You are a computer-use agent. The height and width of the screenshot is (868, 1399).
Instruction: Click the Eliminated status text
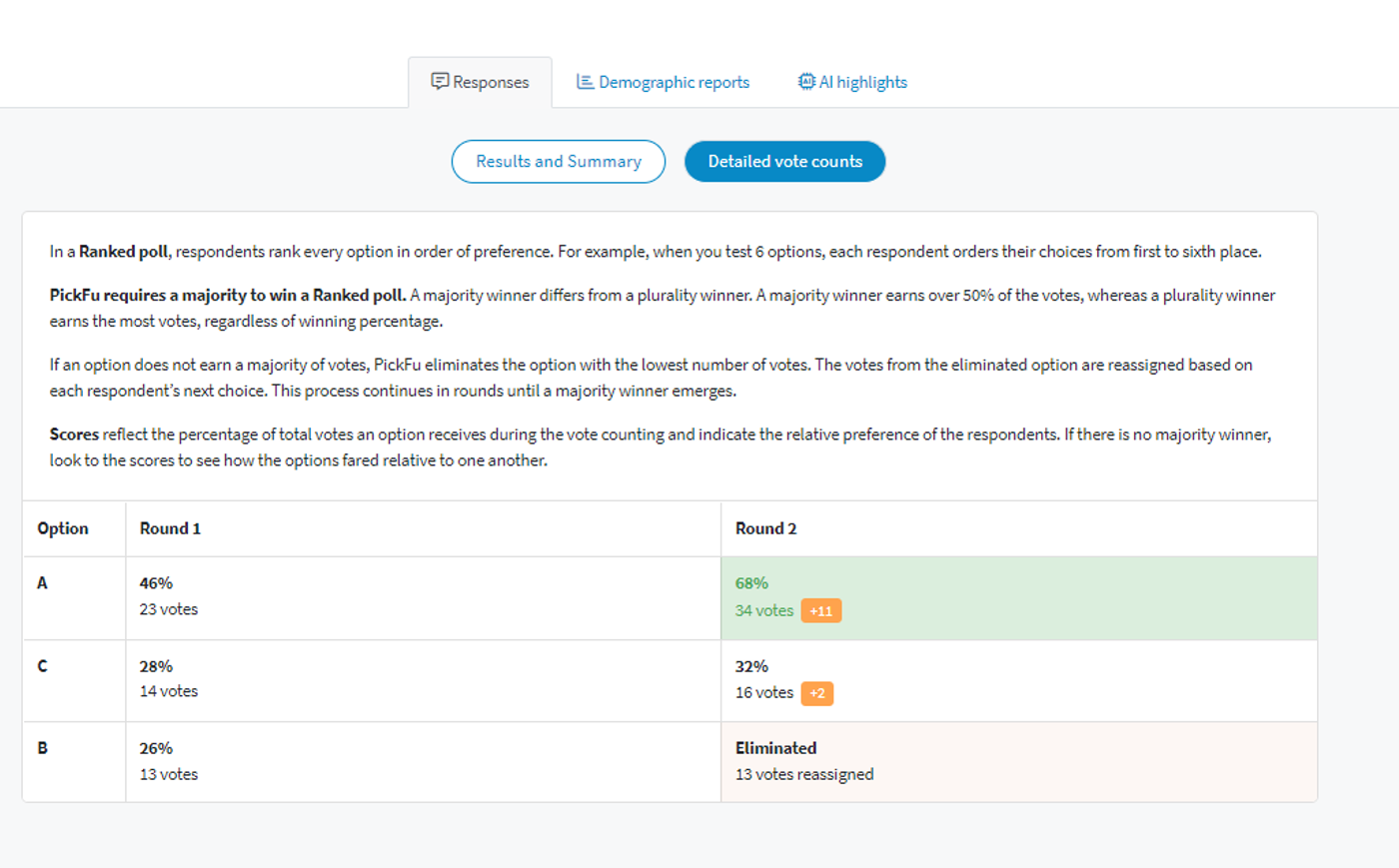[776, 748]
